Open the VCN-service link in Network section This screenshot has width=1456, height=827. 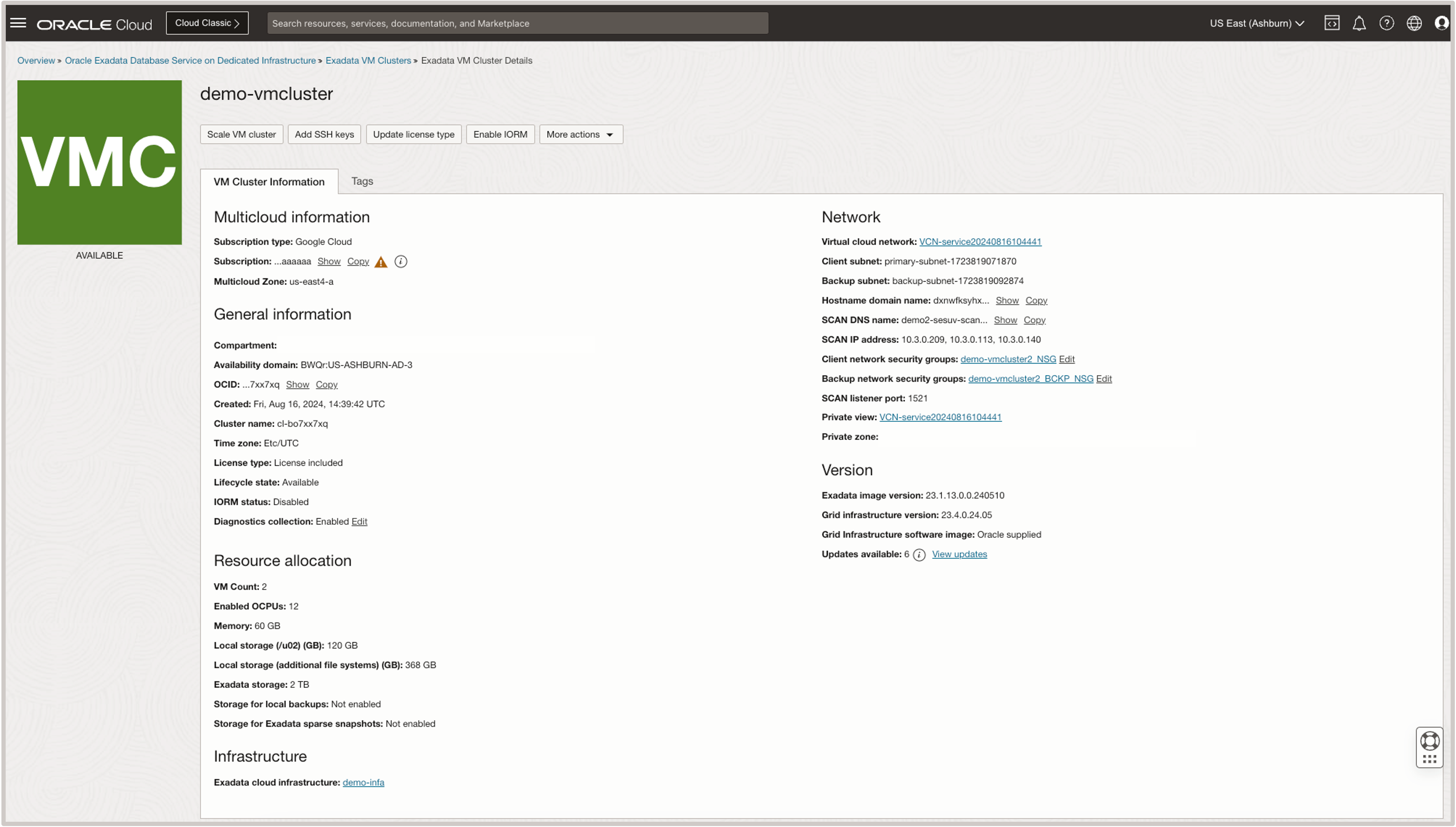(x=980, y=241)
